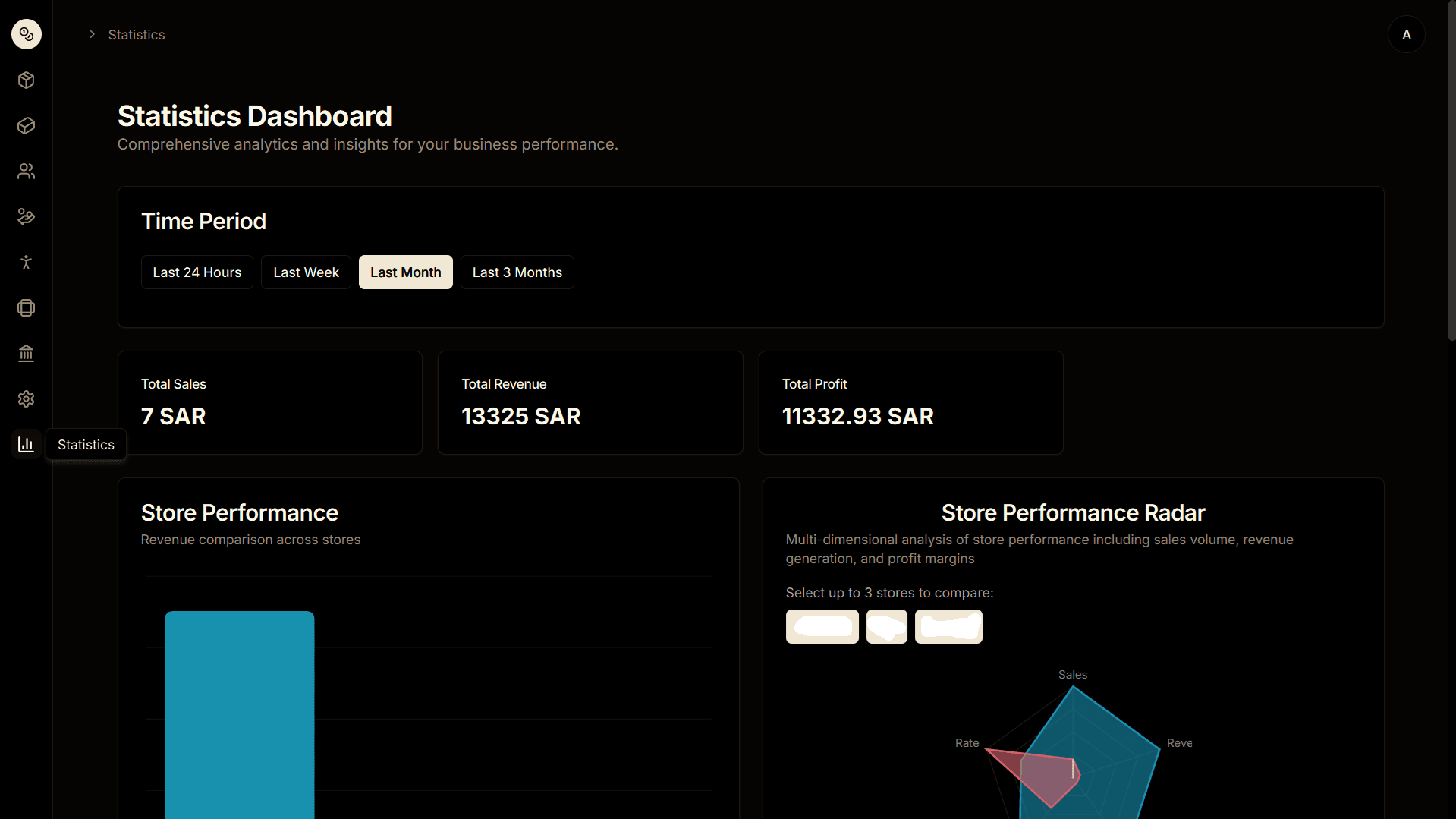Image resolution: width=1456 pixels, height=819 pixels.
Task: Toggle the second store compare chip
Action: click(x=886, y=627)
